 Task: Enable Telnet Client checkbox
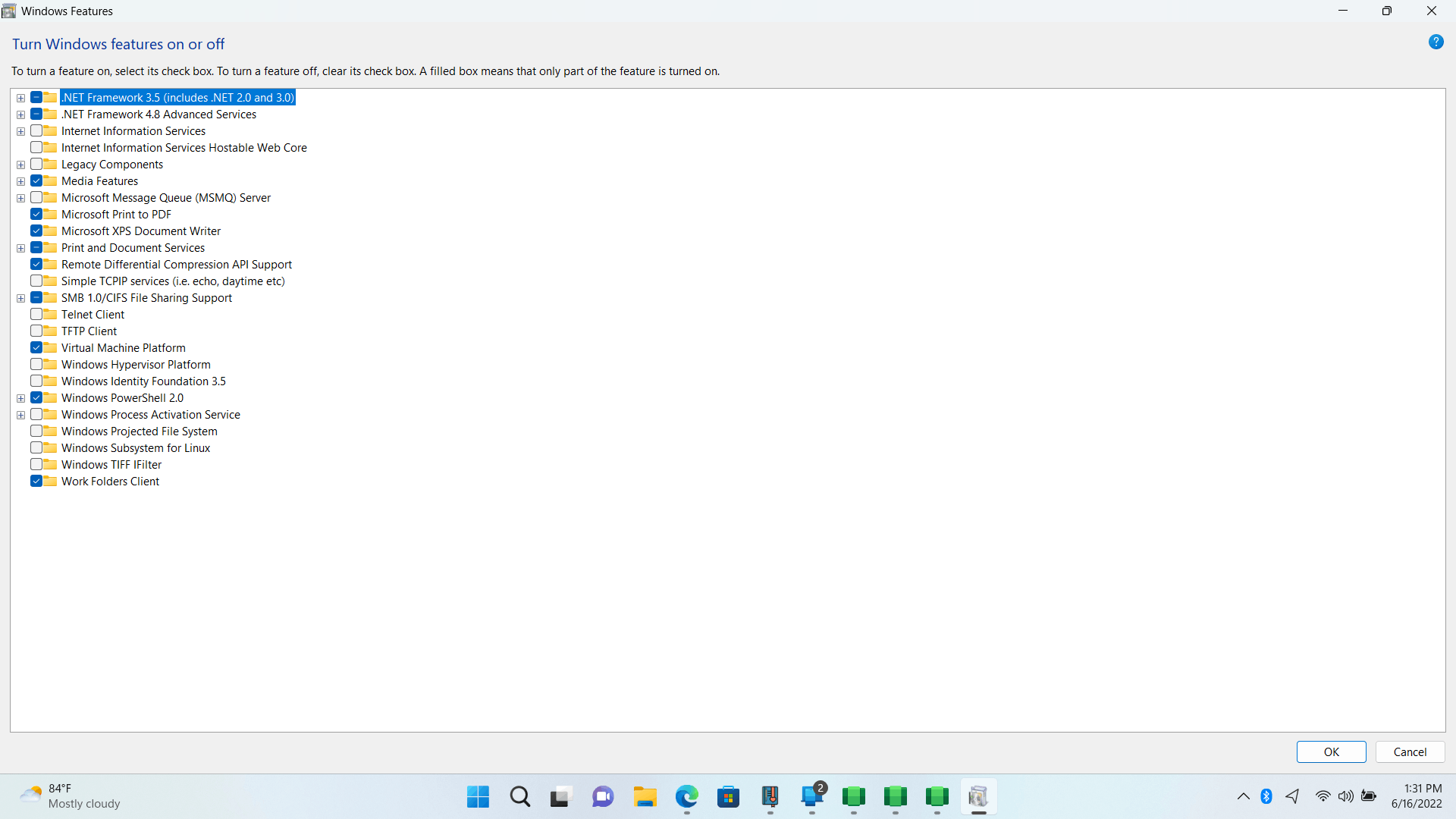[36, 314]
